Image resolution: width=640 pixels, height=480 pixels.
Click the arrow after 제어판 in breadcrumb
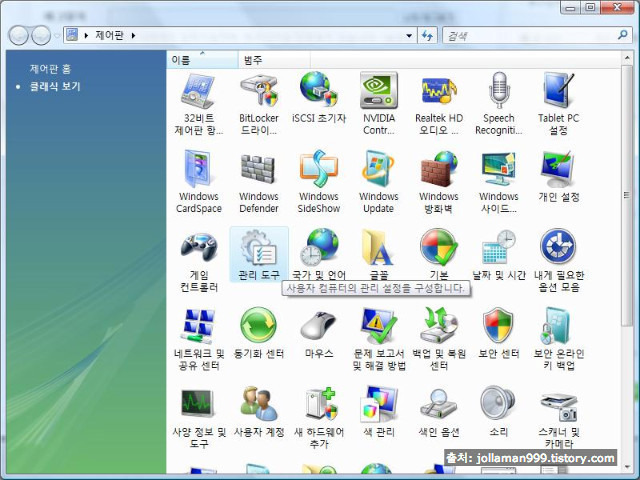pyautogui.click(x=133, y=36)
